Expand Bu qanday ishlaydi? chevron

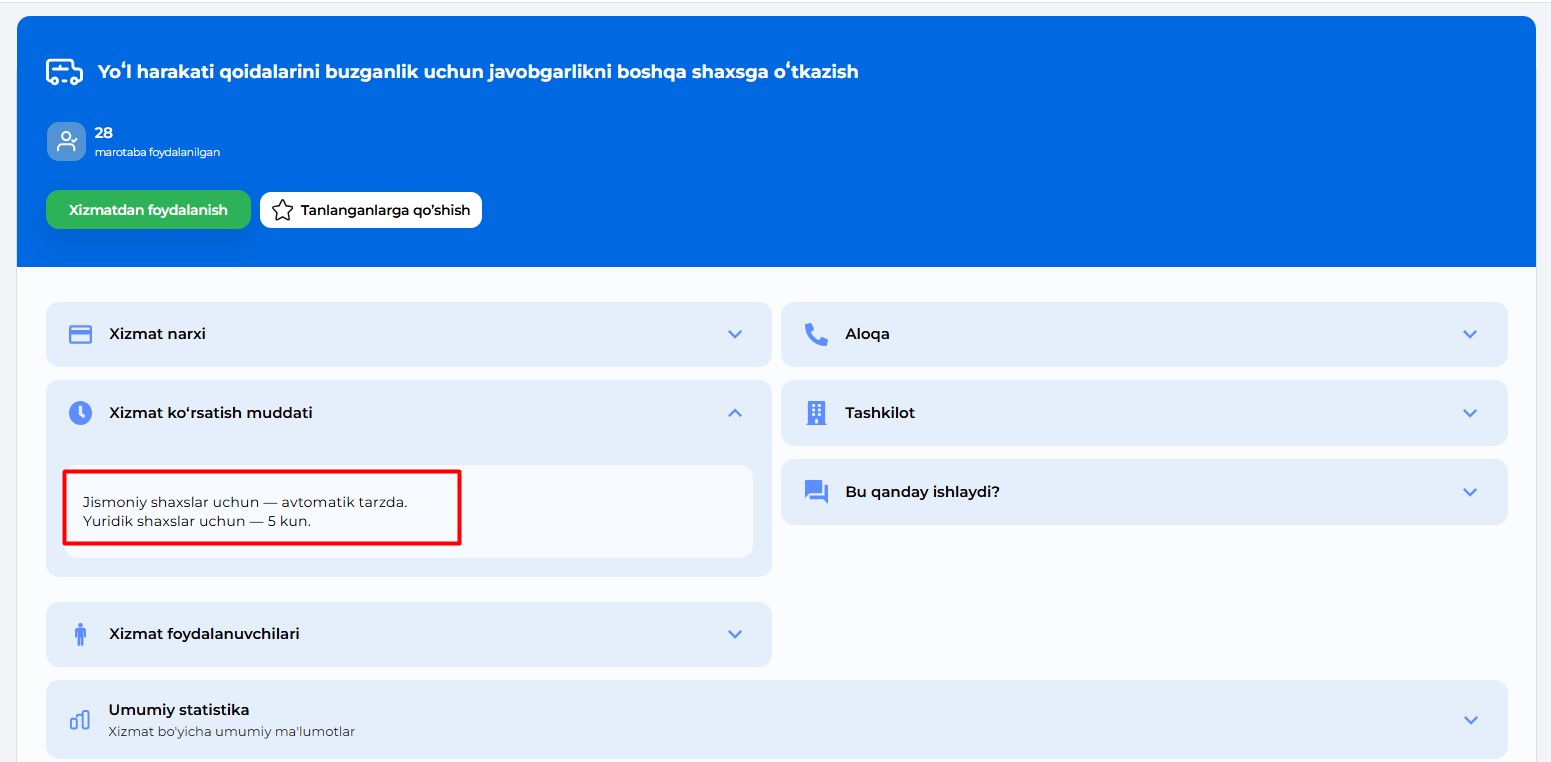[1470, 492]
